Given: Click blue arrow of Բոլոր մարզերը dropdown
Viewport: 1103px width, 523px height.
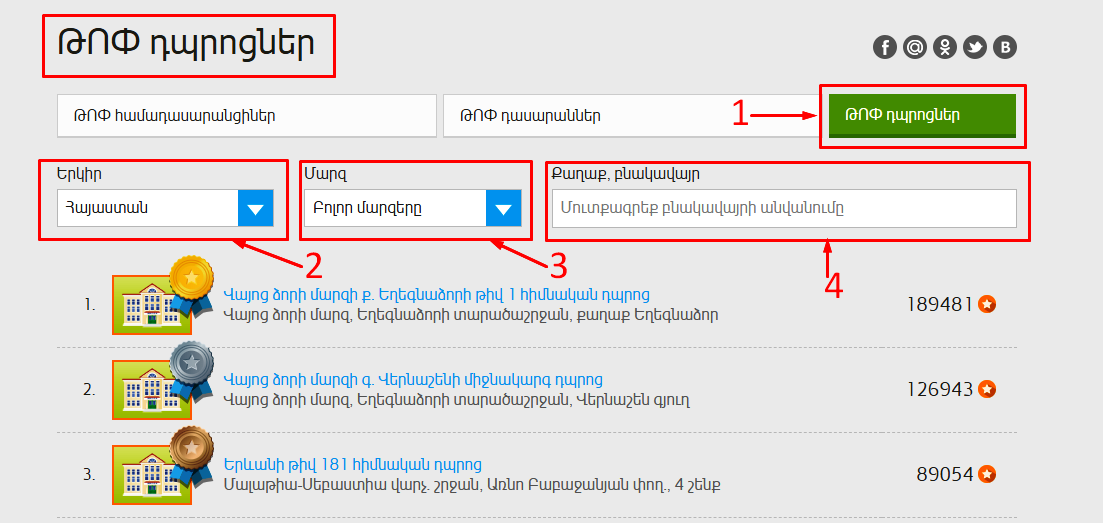Looking at the screenshot, I should coord(503,208).
